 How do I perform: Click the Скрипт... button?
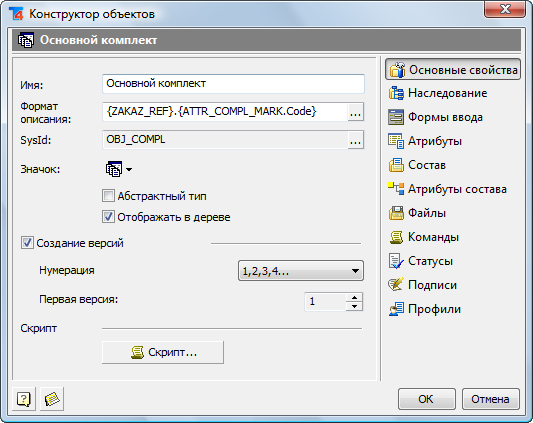163,352
